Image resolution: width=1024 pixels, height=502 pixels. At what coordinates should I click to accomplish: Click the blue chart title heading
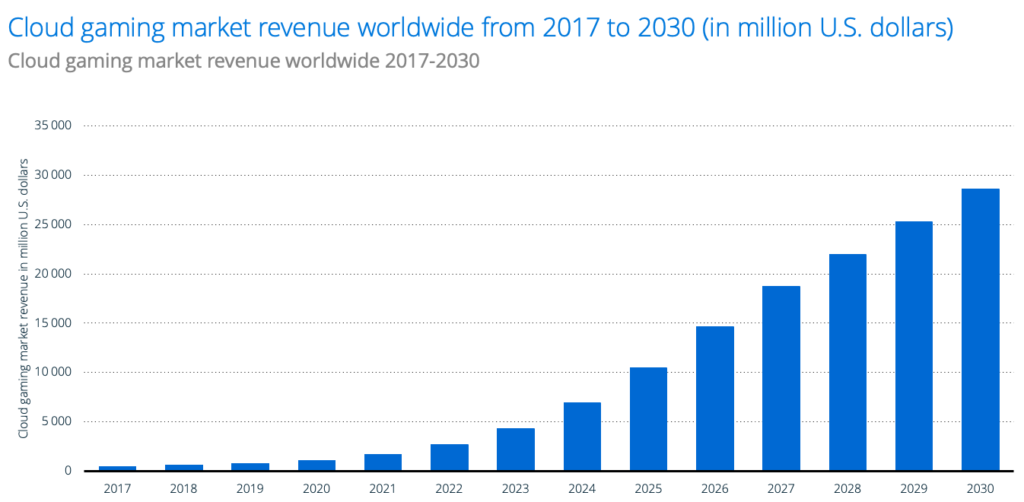pyautogui.click(x=481, y=29)
